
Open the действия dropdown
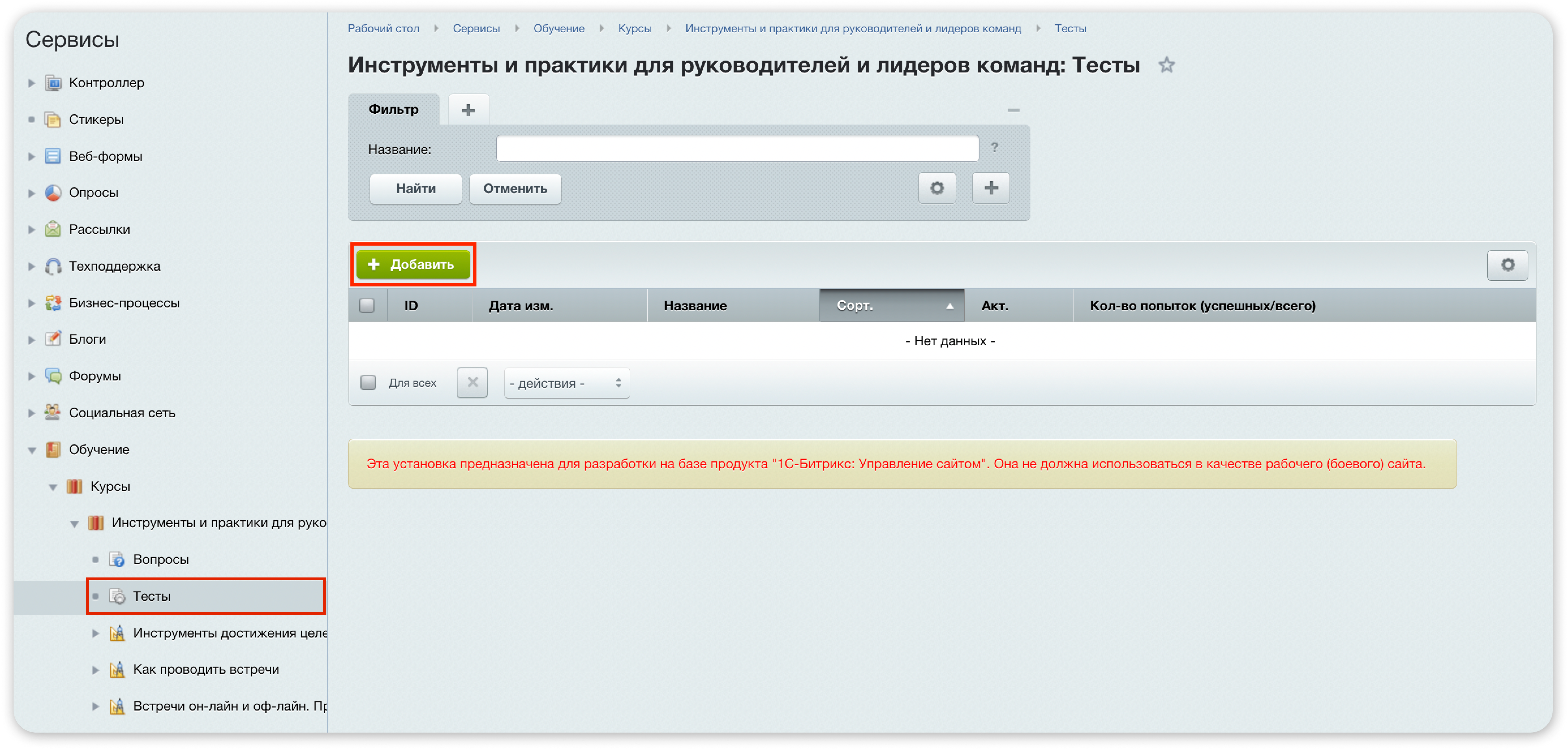pyautogui.click(x=567, y=383)
